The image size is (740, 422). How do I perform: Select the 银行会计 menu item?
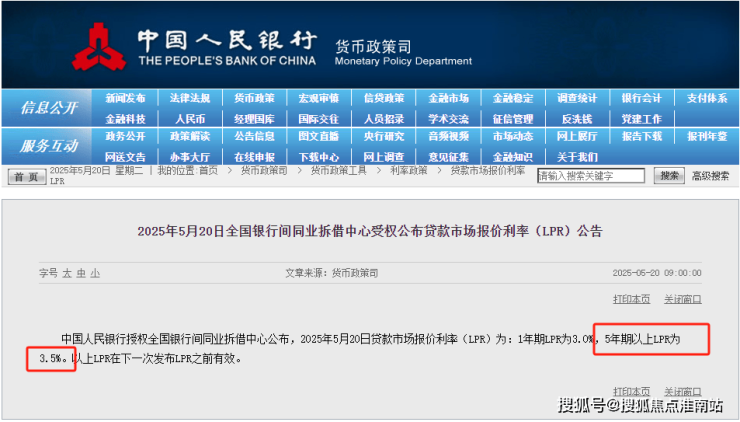pyautogui.click(x=642, y=98)
